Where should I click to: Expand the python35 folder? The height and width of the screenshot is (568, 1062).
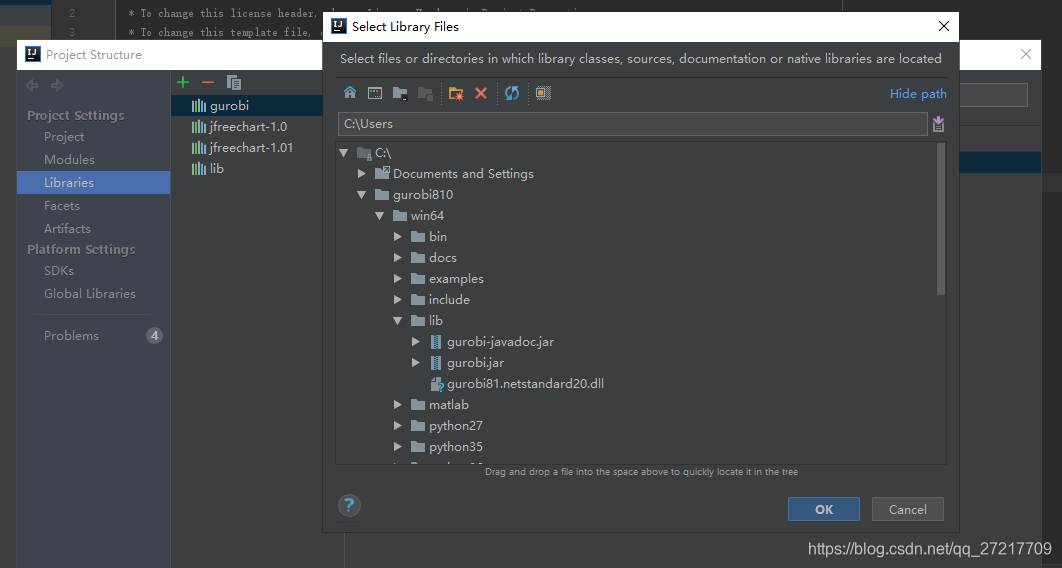point(398,447)
